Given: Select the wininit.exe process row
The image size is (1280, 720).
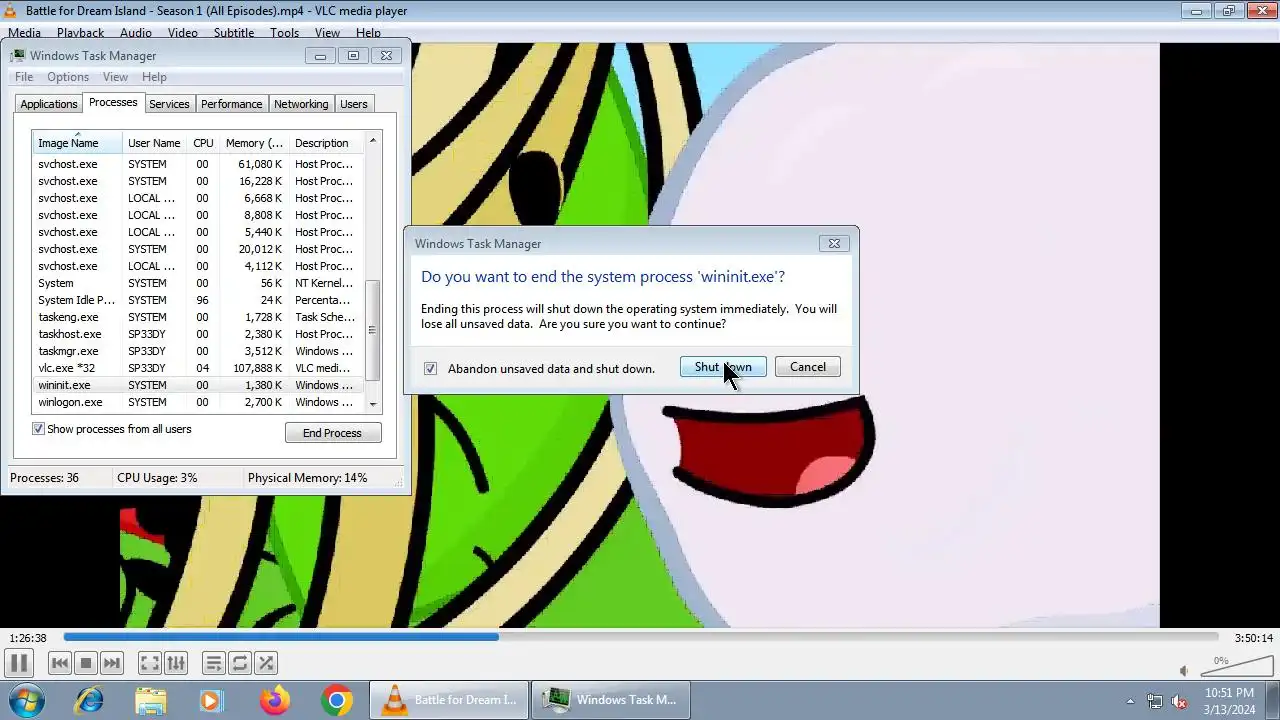Looking at the screenshot, I should [x=198, y=385].
